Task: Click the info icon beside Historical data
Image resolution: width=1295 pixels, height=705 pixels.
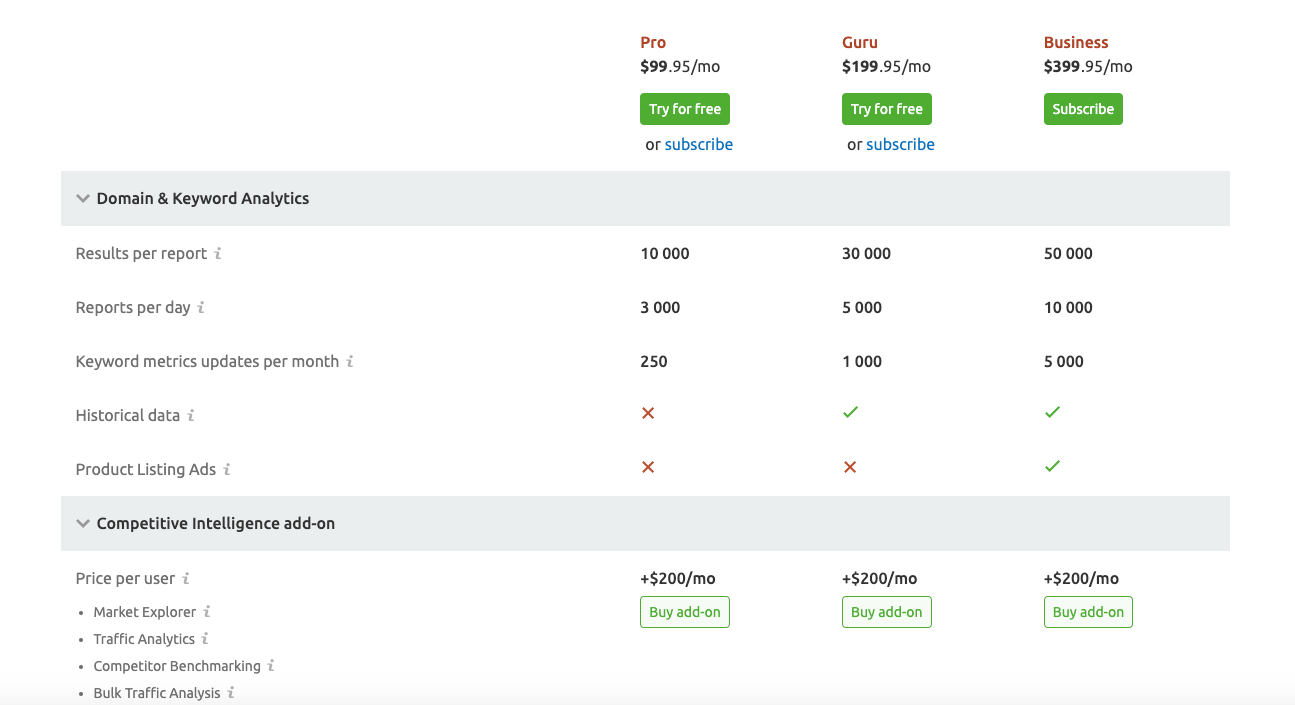Action: click(190, 415)
